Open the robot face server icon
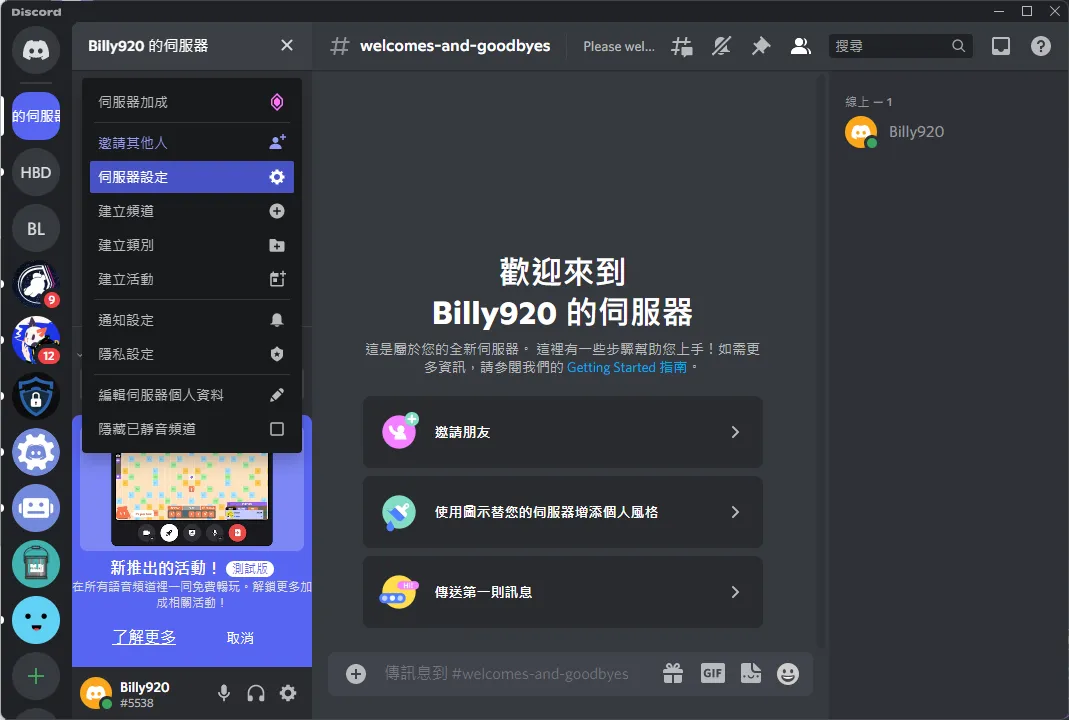1069x720 pixels. [36, 508]
